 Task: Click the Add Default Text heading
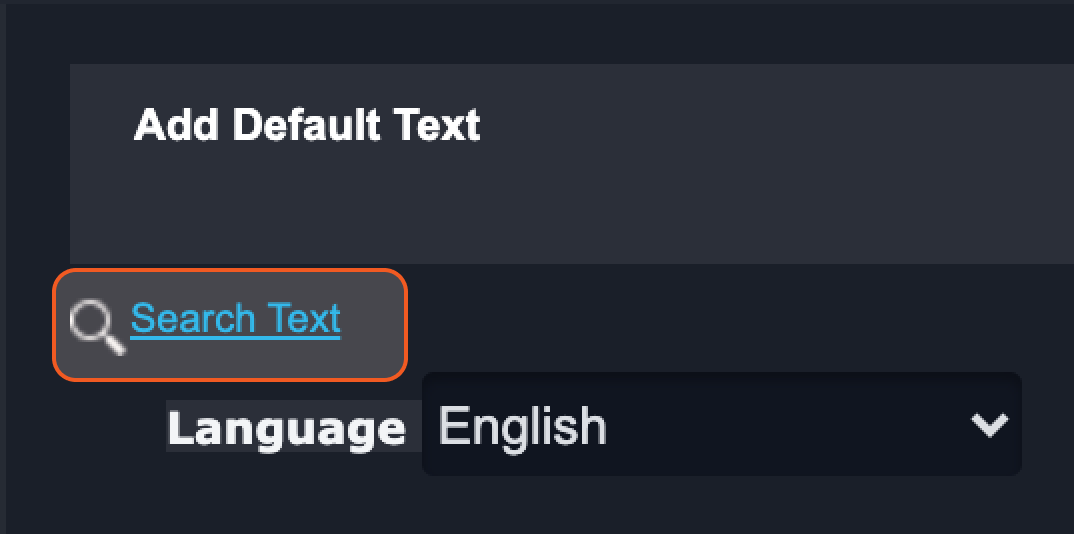pos(307,126)
